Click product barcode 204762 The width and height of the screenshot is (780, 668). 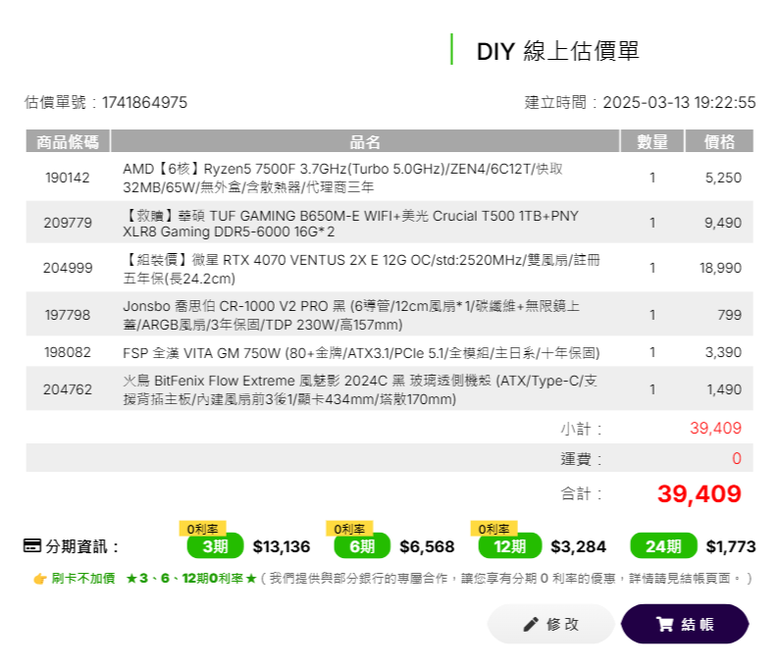(68, 389)
